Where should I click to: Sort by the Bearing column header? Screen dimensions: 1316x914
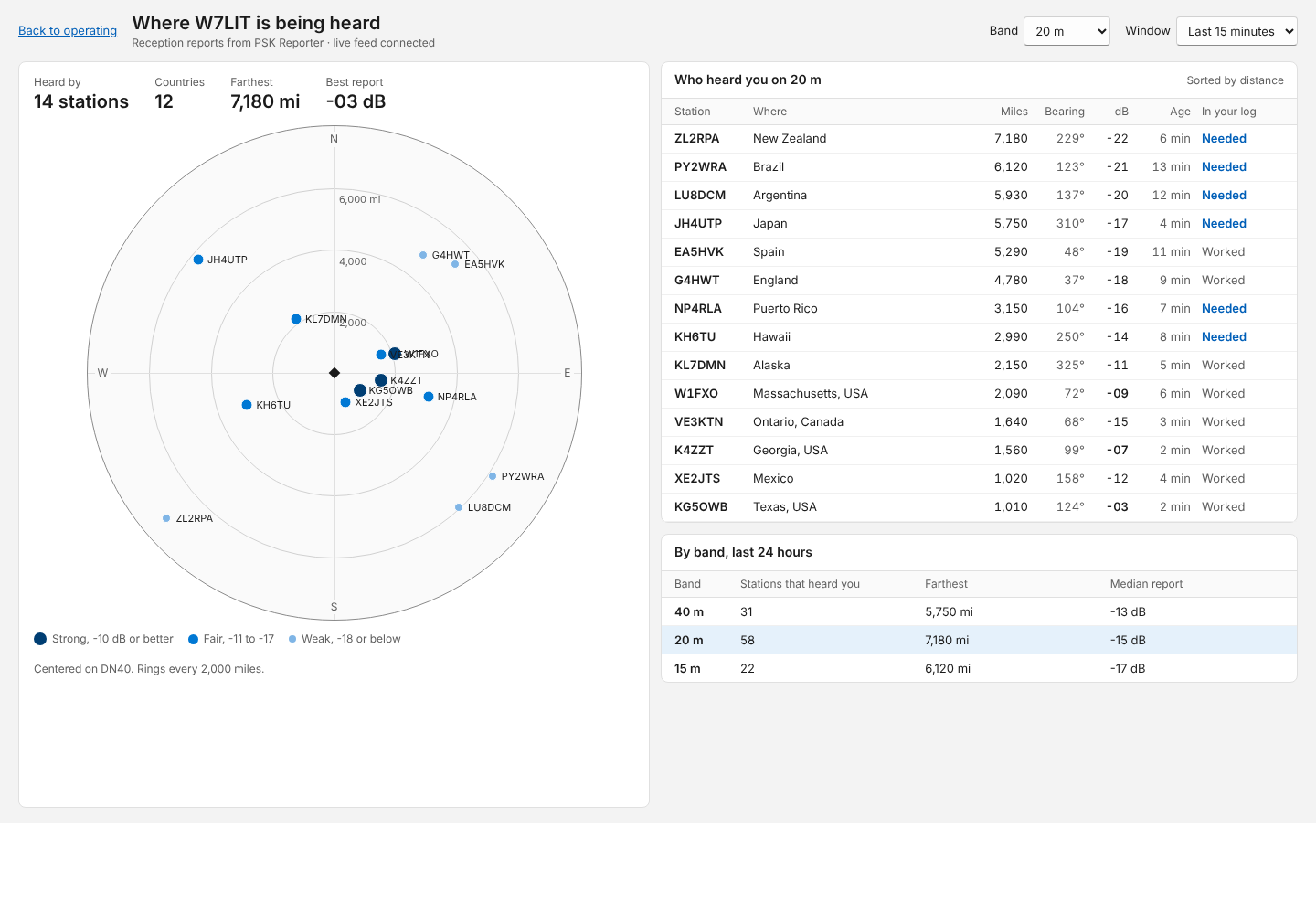(1065, 112)
